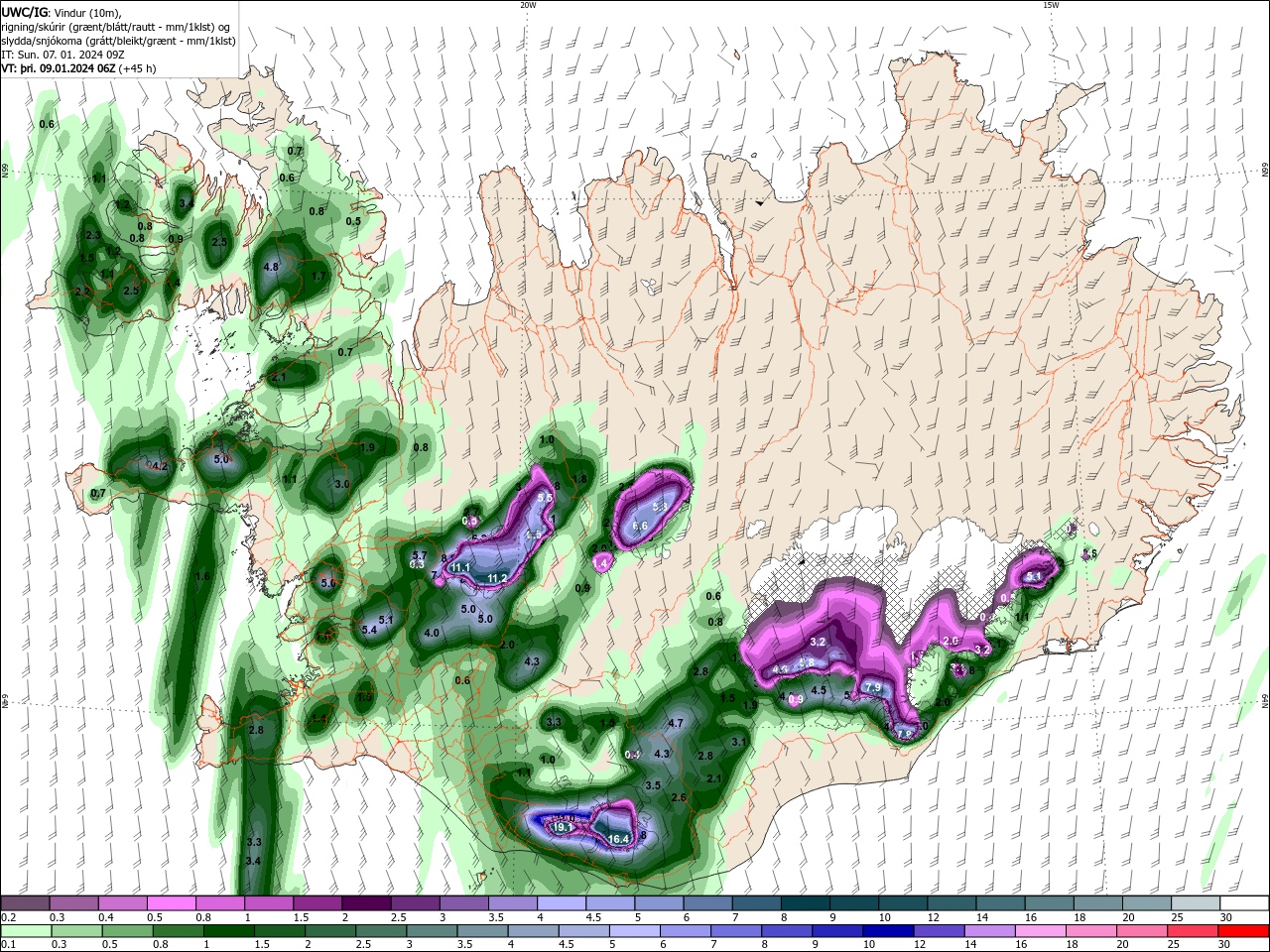Click the '1.6' value in green streak
The width and height of the screenshot is (1270, 952).
click(203, 576)
